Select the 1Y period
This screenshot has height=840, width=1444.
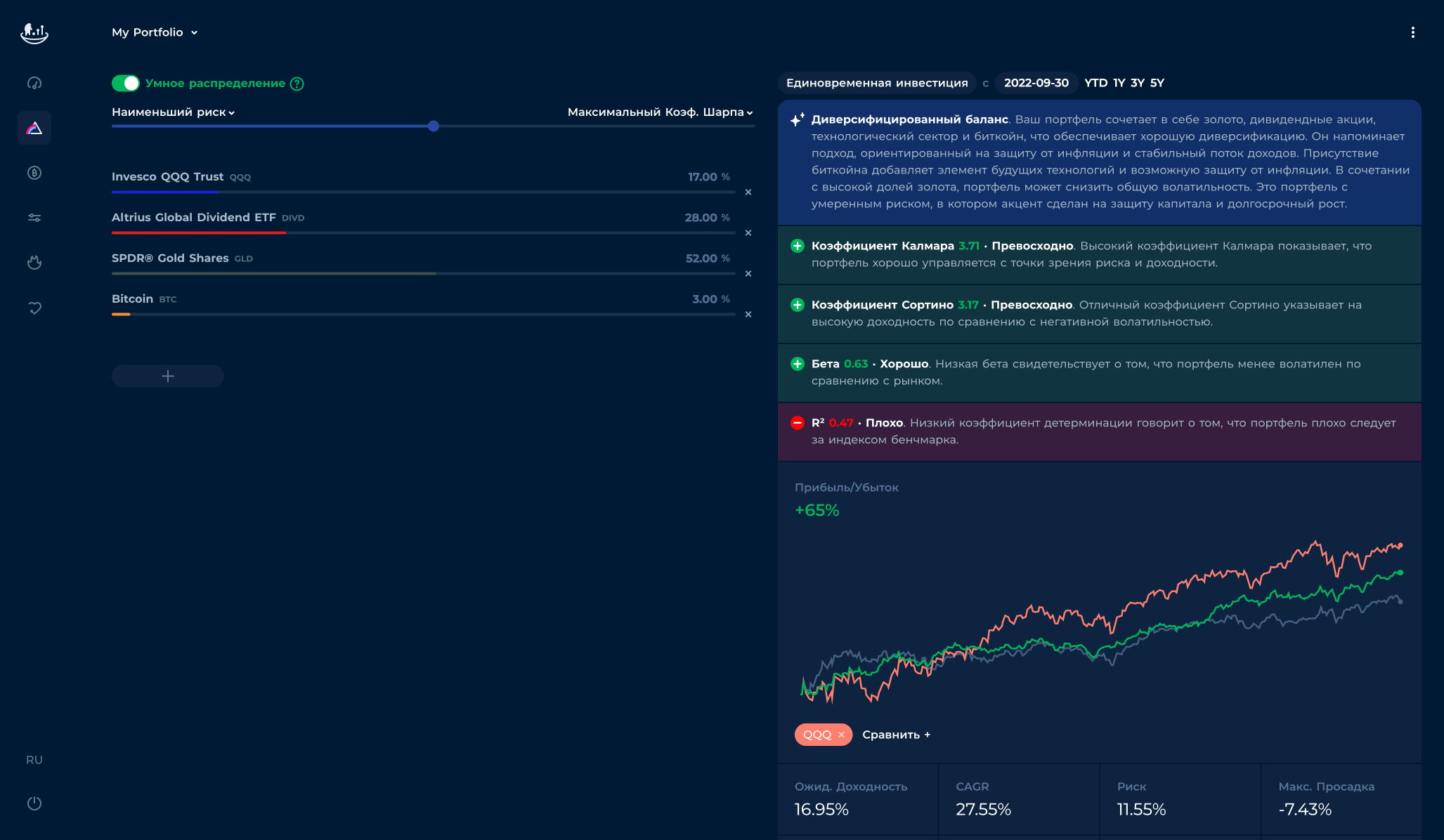[1119, 83]
